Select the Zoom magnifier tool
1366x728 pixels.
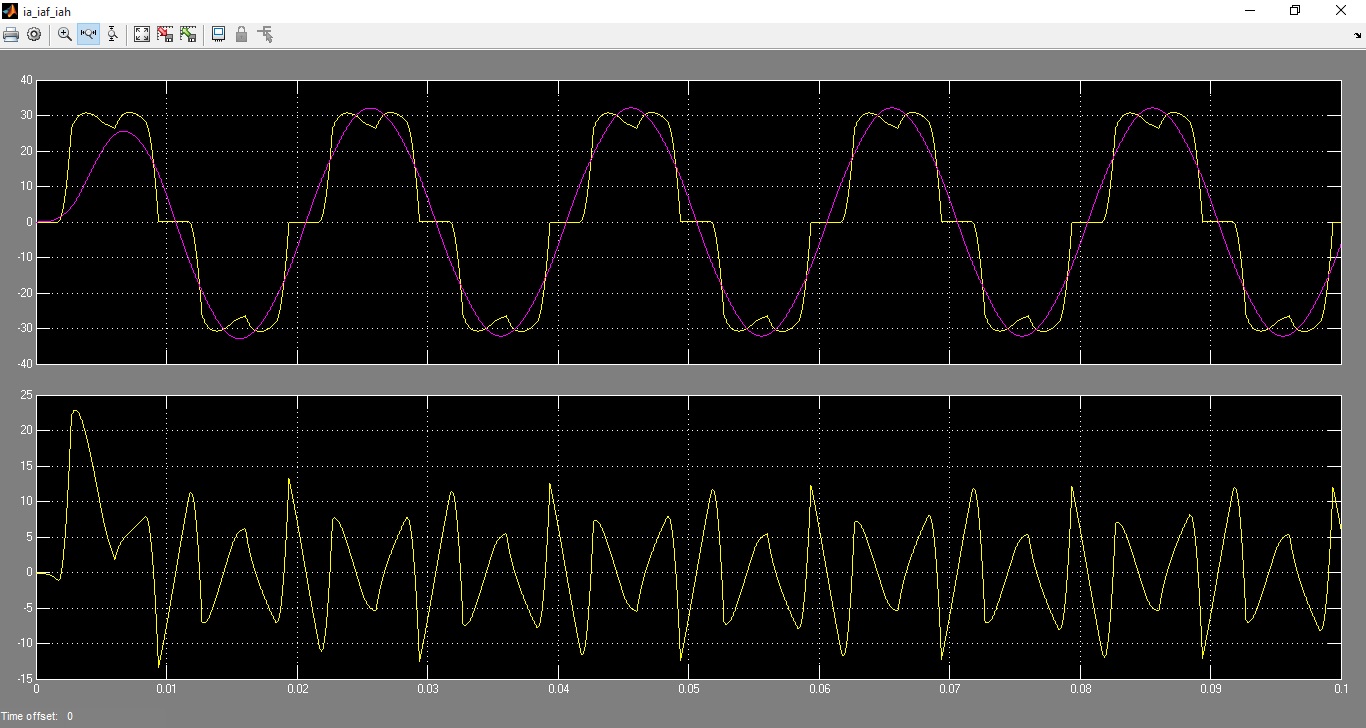pos(65,35)
